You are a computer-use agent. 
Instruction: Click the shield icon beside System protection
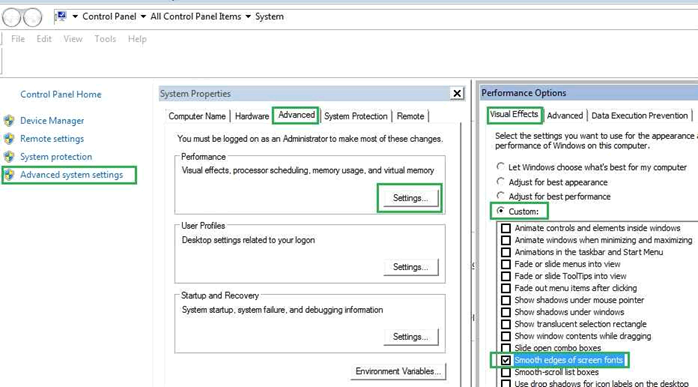coord(9,157)
